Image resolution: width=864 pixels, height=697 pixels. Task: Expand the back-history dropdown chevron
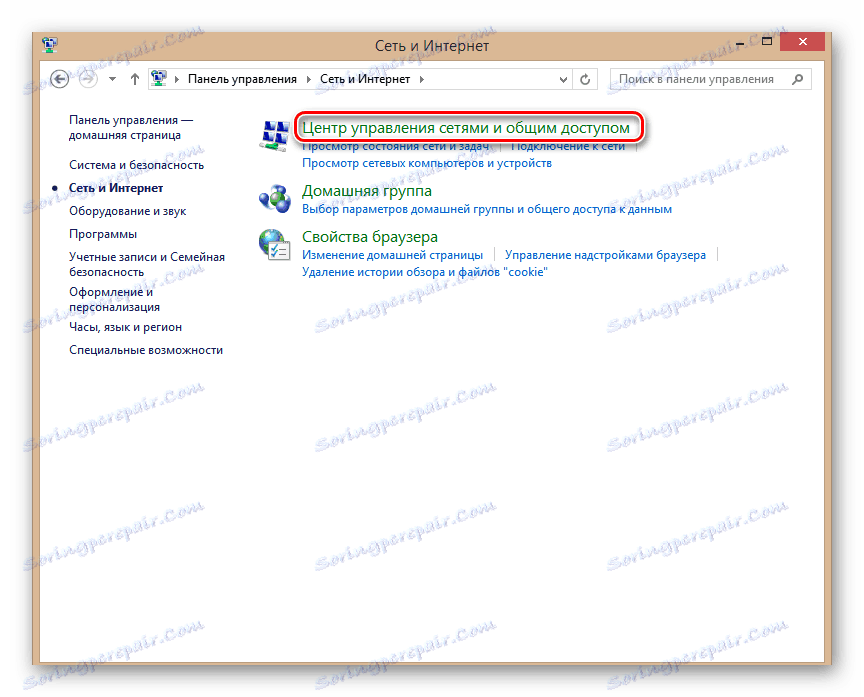[x=110, y=78]
